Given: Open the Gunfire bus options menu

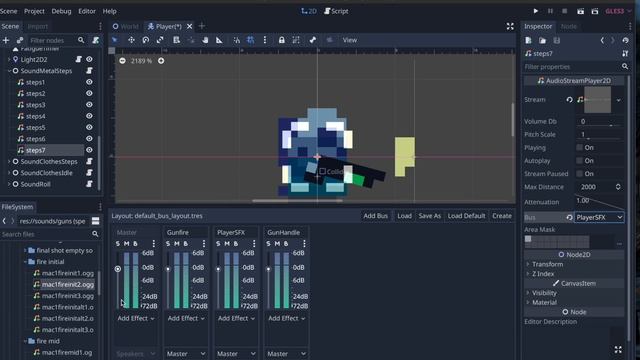Looking at the screenshot, I should 204,244.
